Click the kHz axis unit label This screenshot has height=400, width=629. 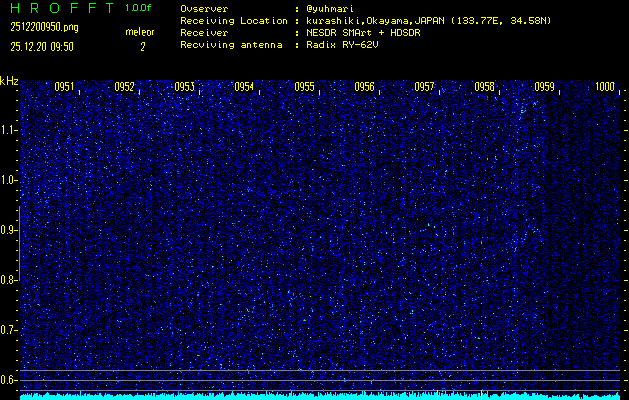click(x=9, y=80)
